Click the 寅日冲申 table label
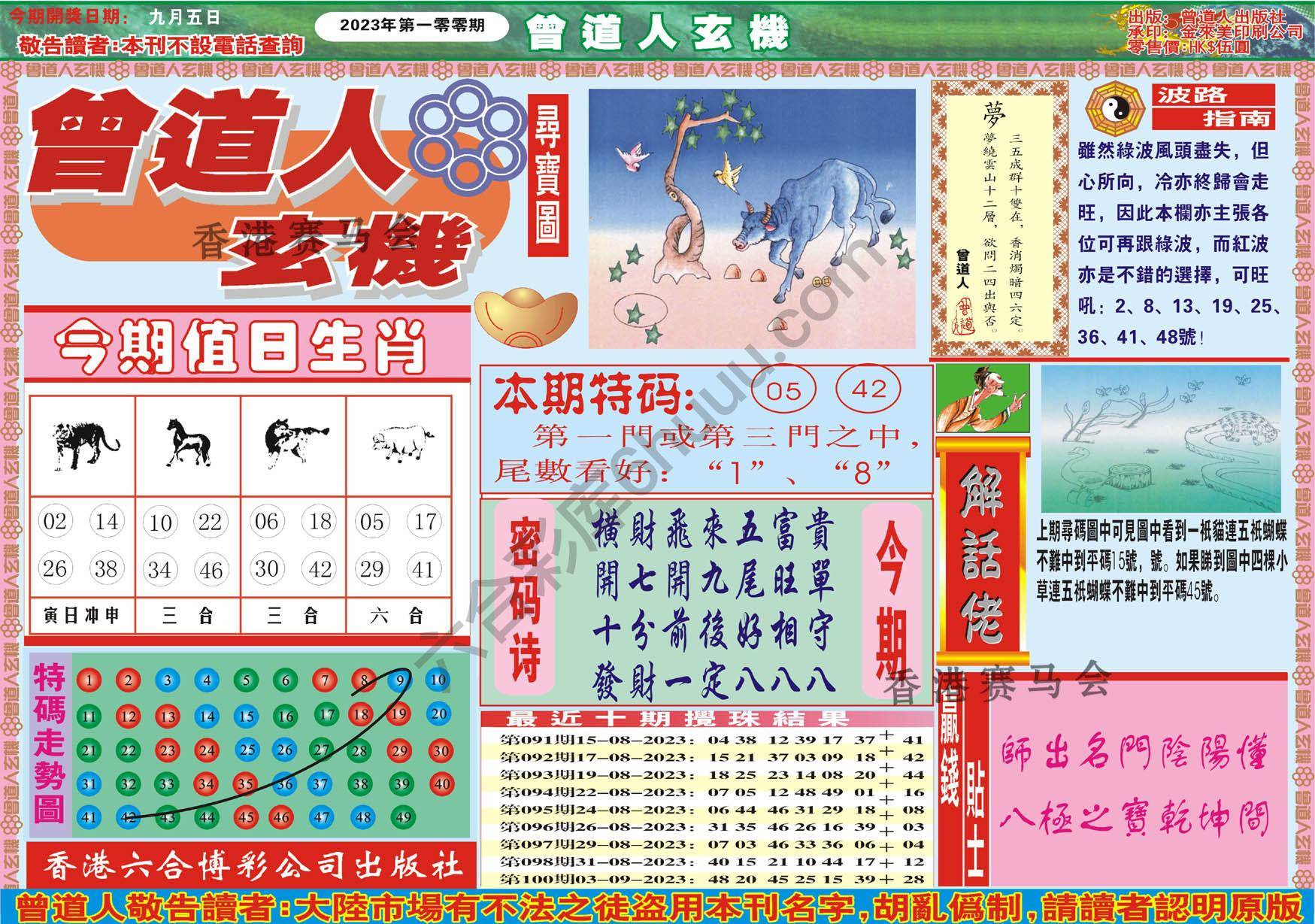Image resolution: width=1315 pixels, height=924 pixels. [82, 617]
